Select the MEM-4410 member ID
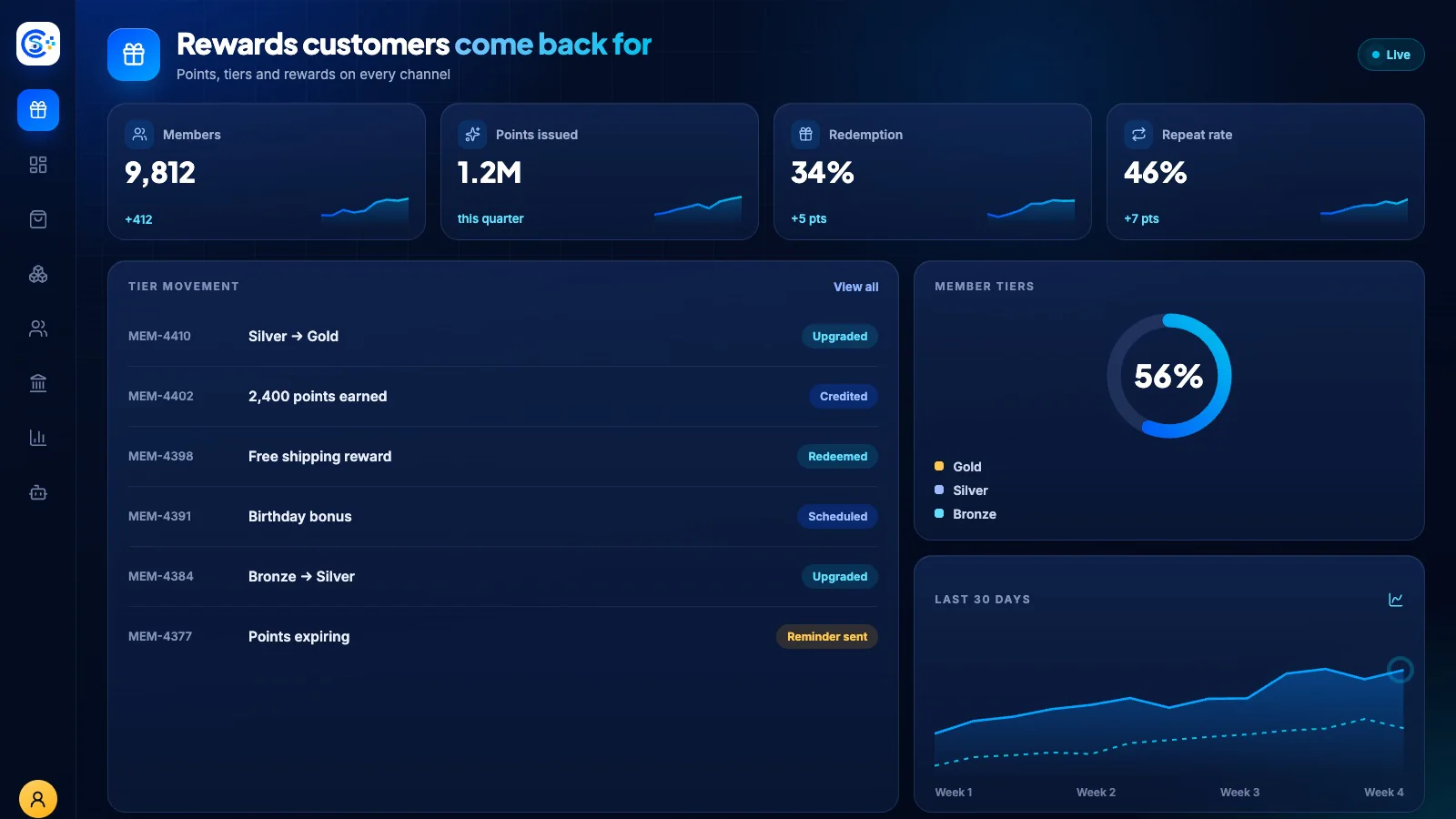 [x=159, y=336]
